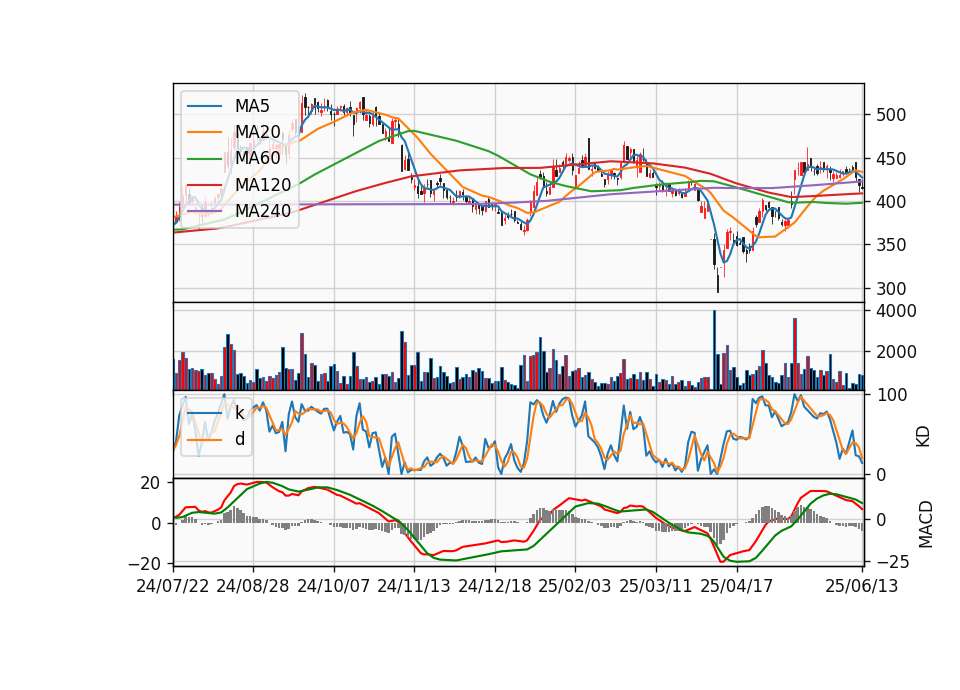This screenshot has width=960, height=690.
Task: Click the MA120 legend label
Action: pyautogui.click(x=263, y=184)
